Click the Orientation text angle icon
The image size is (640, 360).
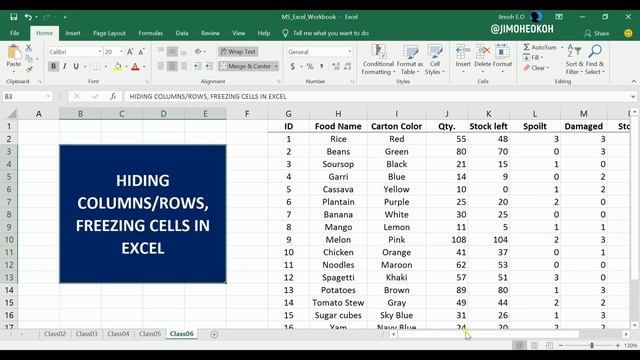[198, 51]
